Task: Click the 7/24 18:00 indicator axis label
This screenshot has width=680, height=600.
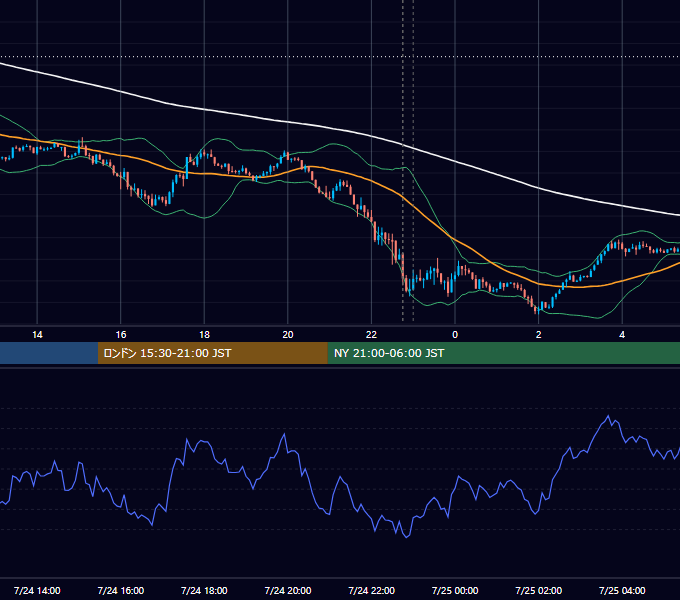Action: point(204,590)
